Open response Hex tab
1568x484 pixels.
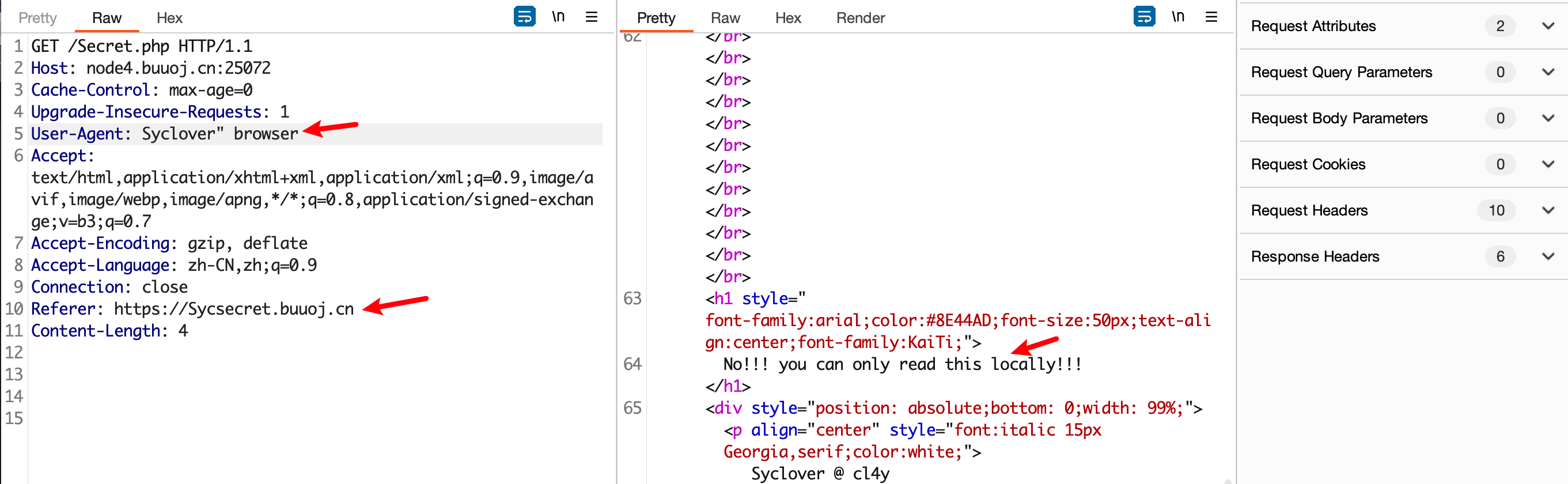(x=787, y=18)
